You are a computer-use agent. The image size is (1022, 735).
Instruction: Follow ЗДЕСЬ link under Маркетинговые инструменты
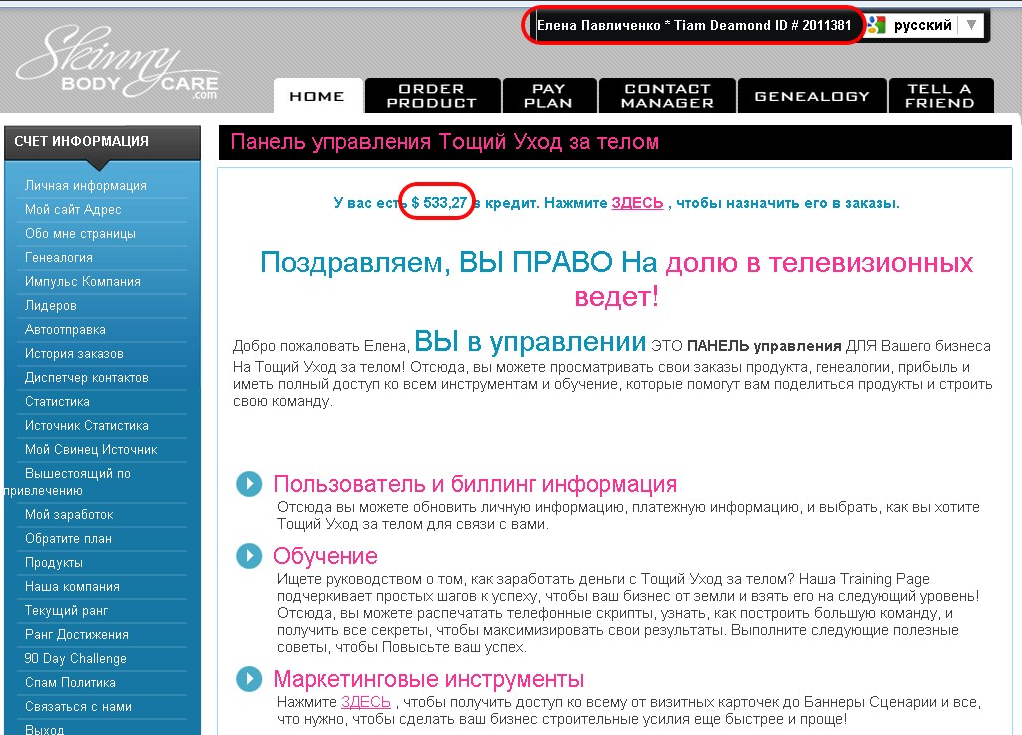366,702
